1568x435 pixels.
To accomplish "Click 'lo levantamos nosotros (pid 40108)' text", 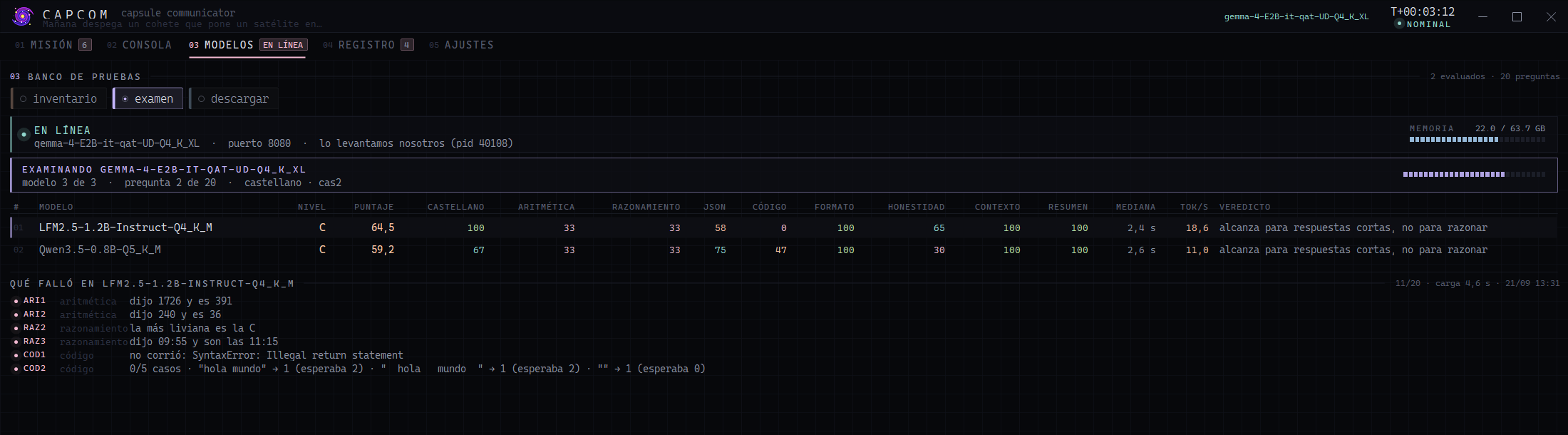I will (x=416, y=143).
